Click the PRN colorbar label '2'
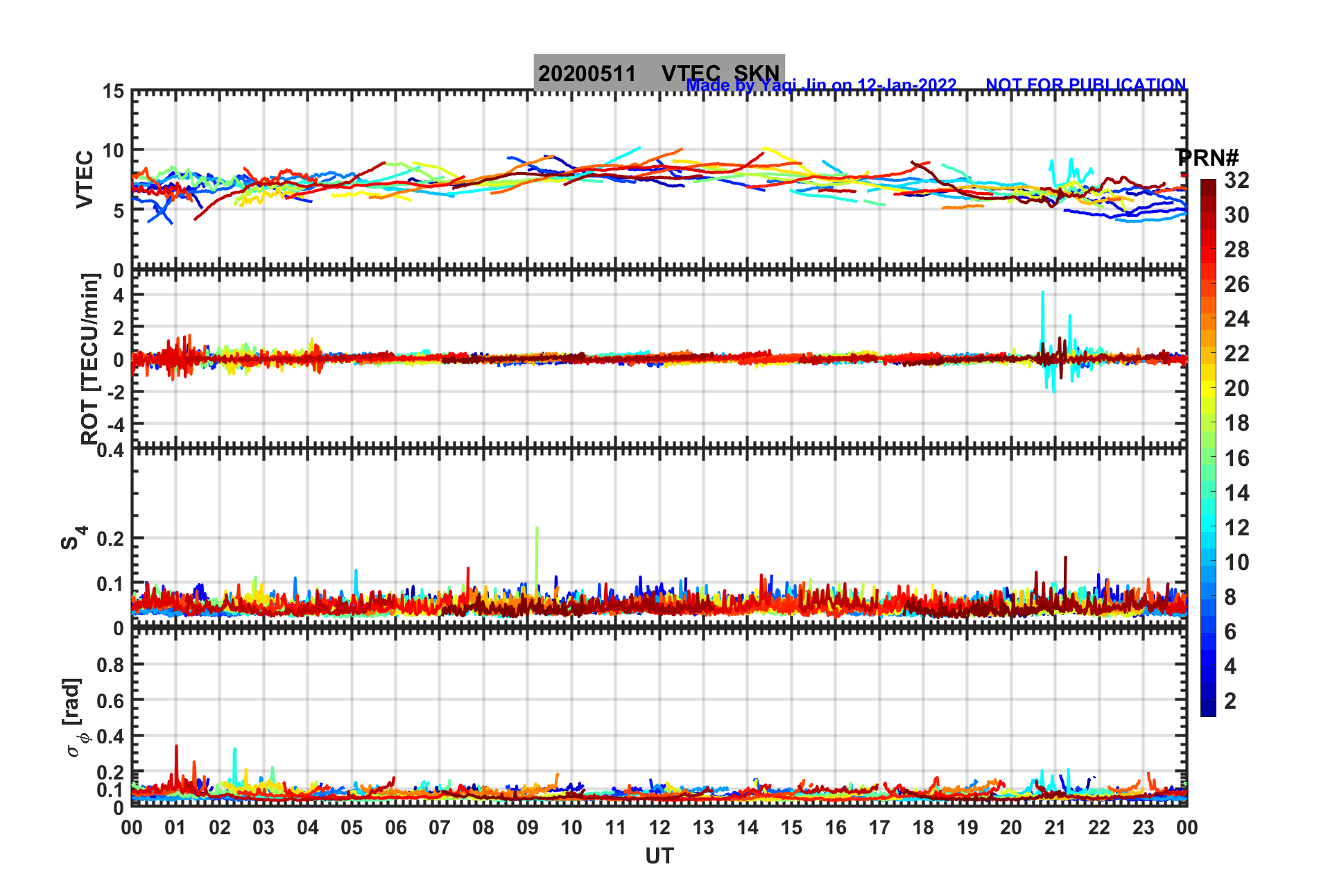 [x=1230, y=701]
